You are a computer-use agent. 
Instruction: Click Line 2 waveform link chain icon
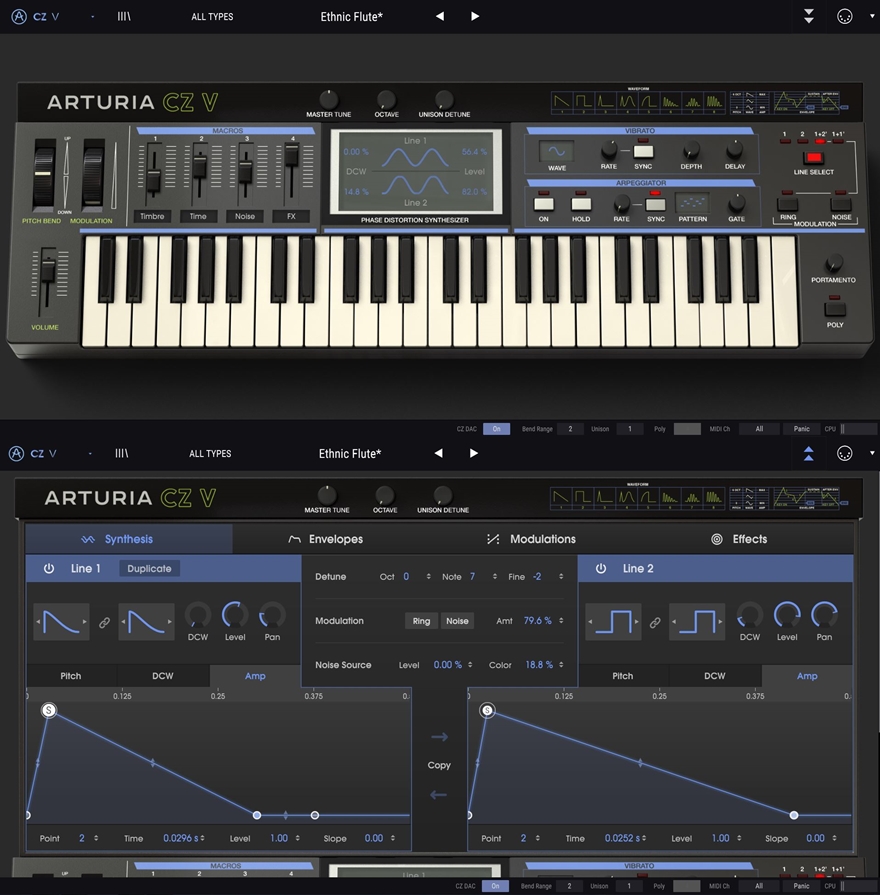point(655,622)
